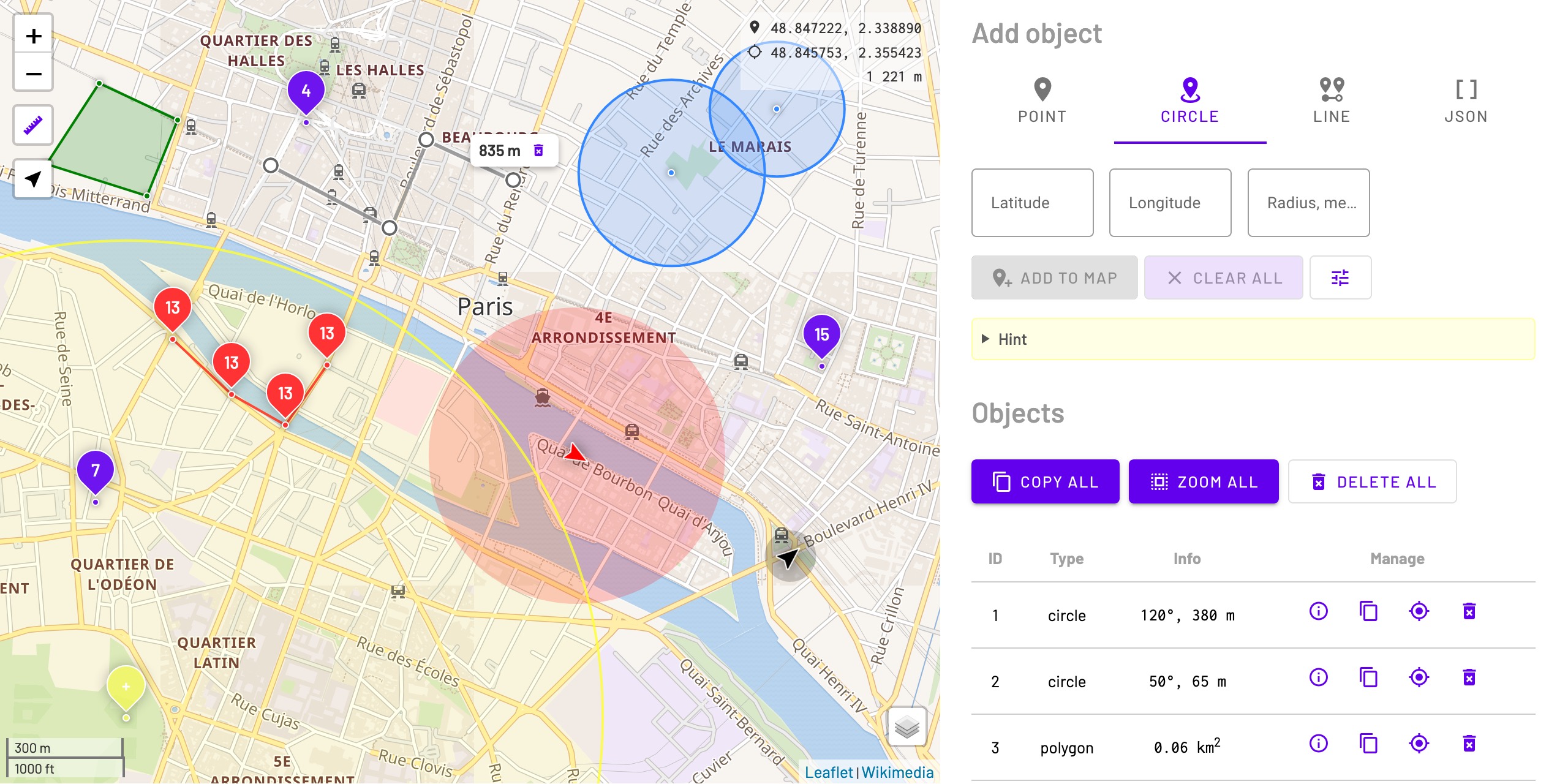
Task: Click the Zoom All button
Action: pos(1203,482)
